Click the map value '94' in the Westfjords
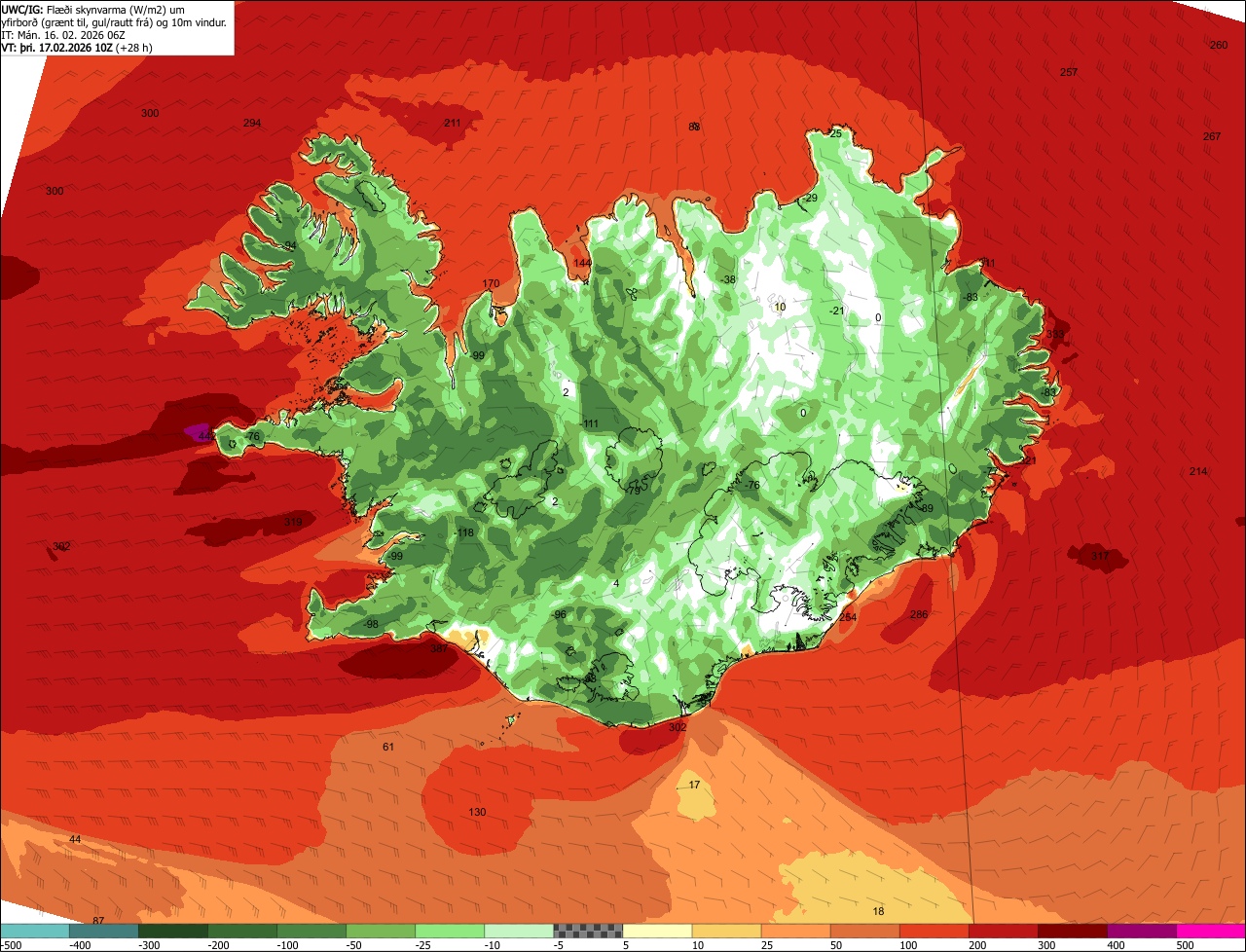This screenshot has width=1246, height=952. pyautogui.click(x=290, y=244)
